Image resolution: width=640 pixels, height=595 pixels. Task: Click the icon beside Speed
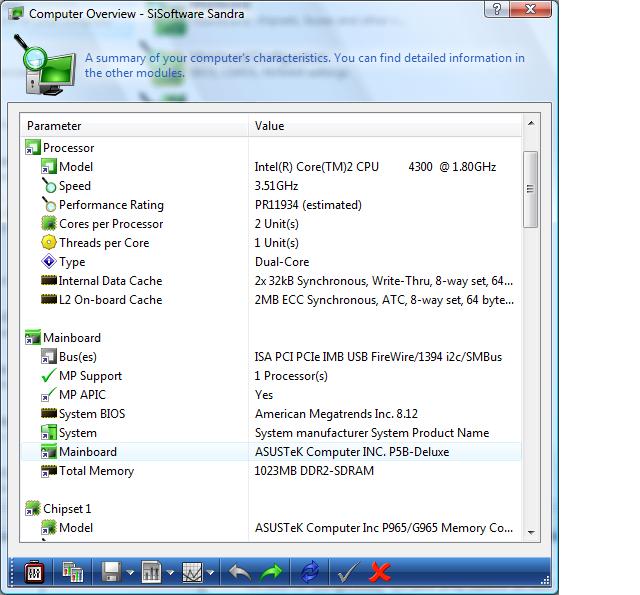coord(49,186)
